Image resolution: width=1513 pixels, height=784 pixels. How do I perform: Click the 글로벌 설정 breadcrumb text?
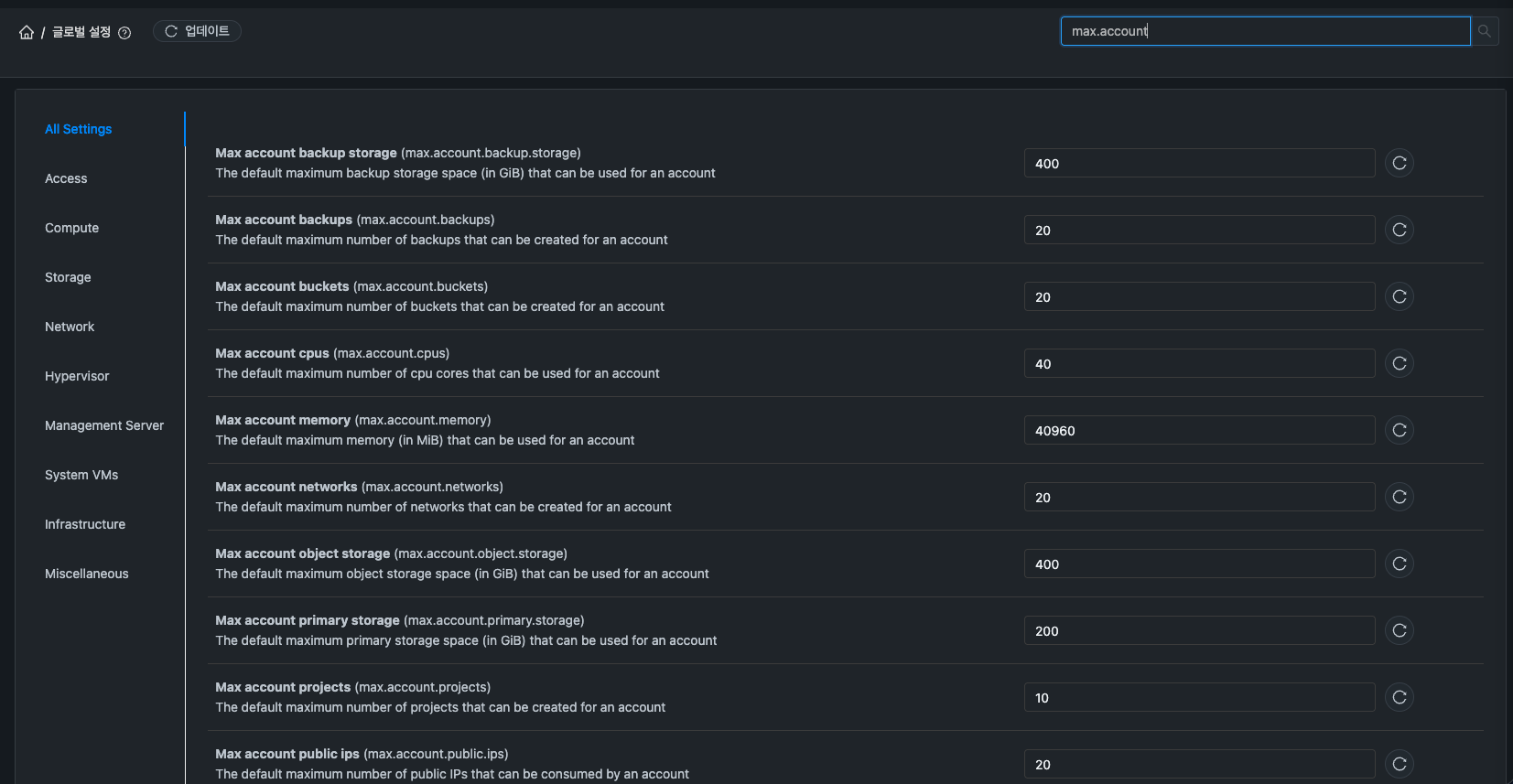pos(81,32)
